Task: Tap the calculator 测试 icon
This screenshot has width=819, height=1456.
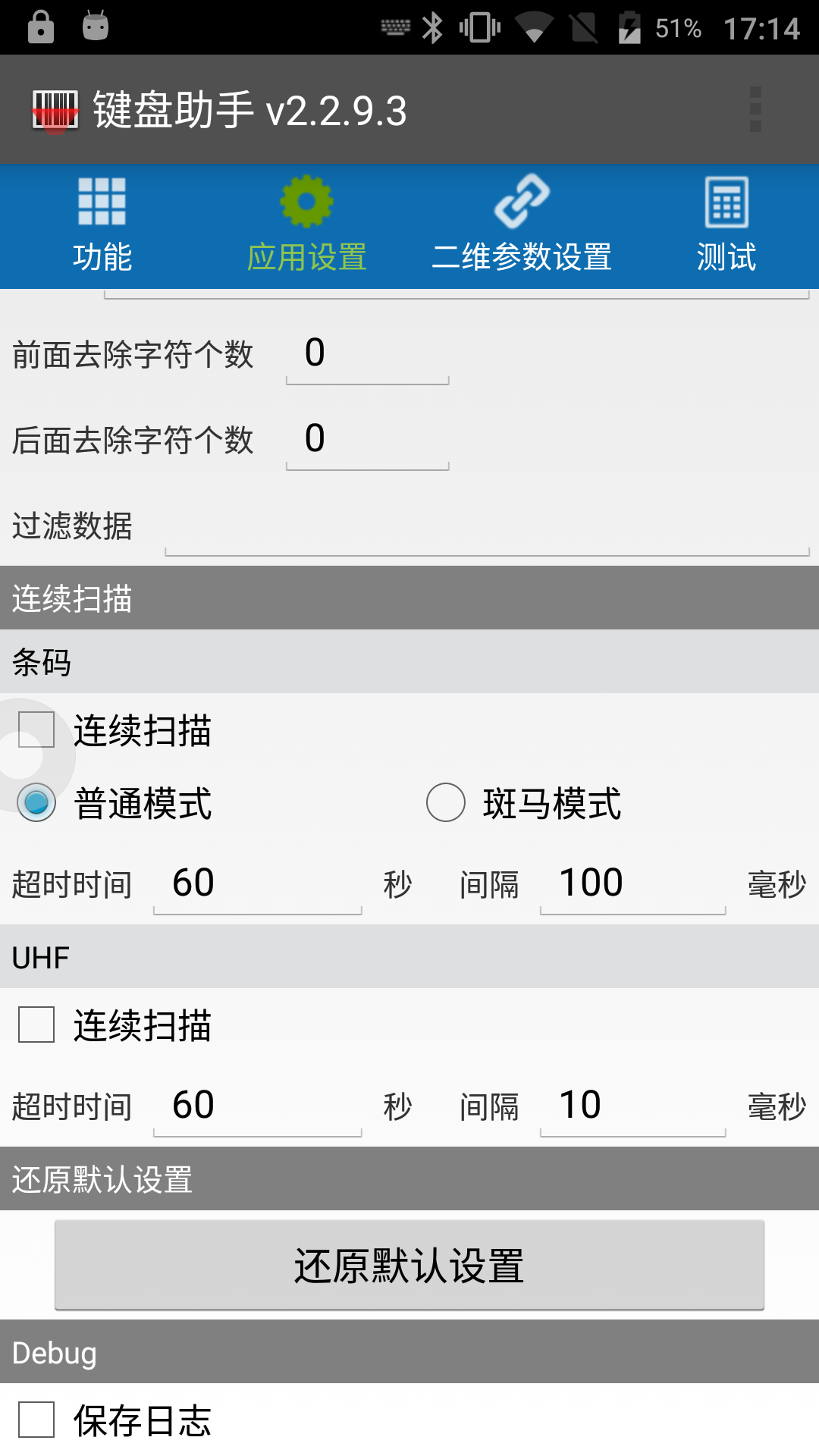Action: click(x=726, y=202)
